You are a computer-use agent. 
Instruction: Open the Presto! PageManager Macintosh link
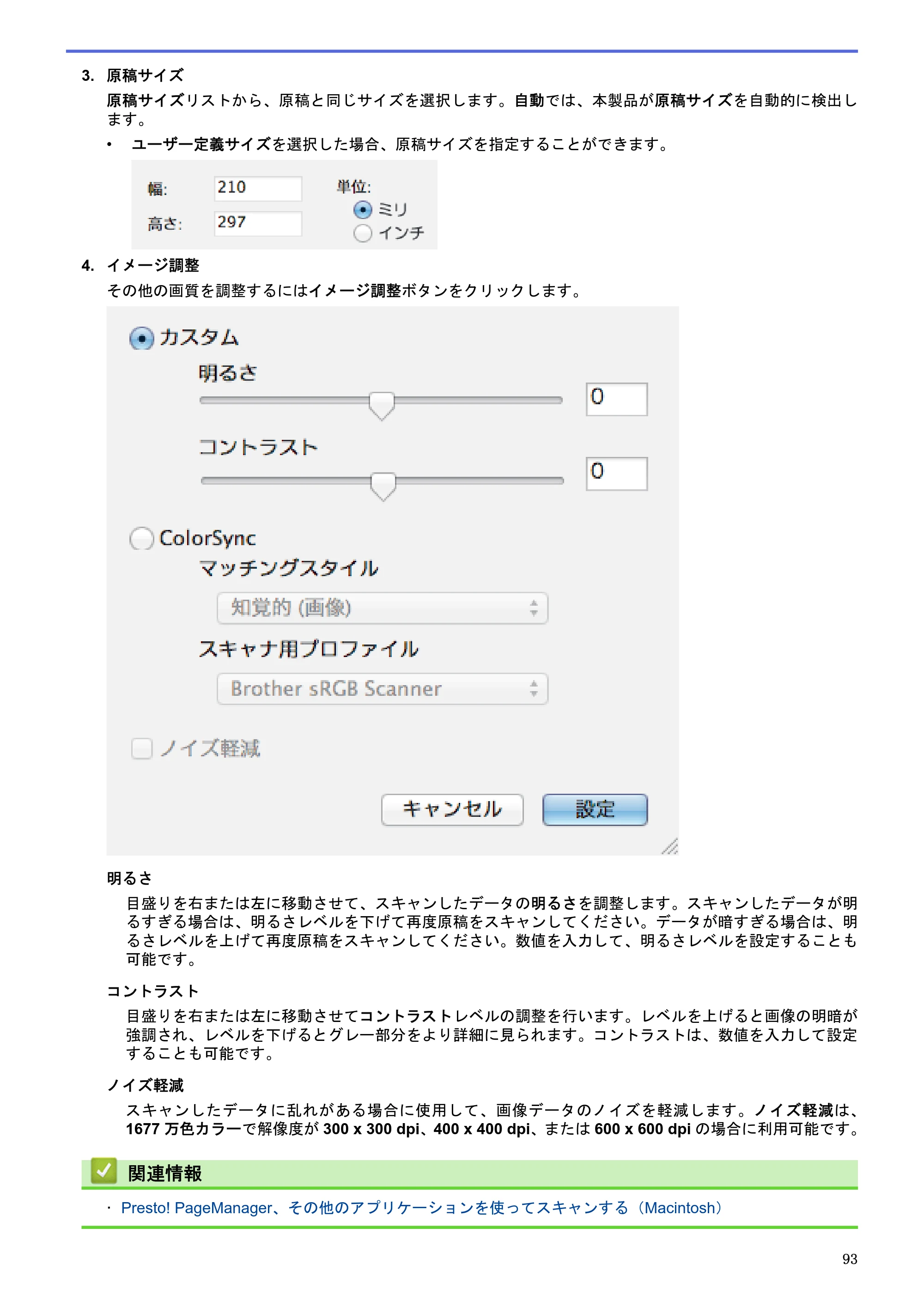422,1207
